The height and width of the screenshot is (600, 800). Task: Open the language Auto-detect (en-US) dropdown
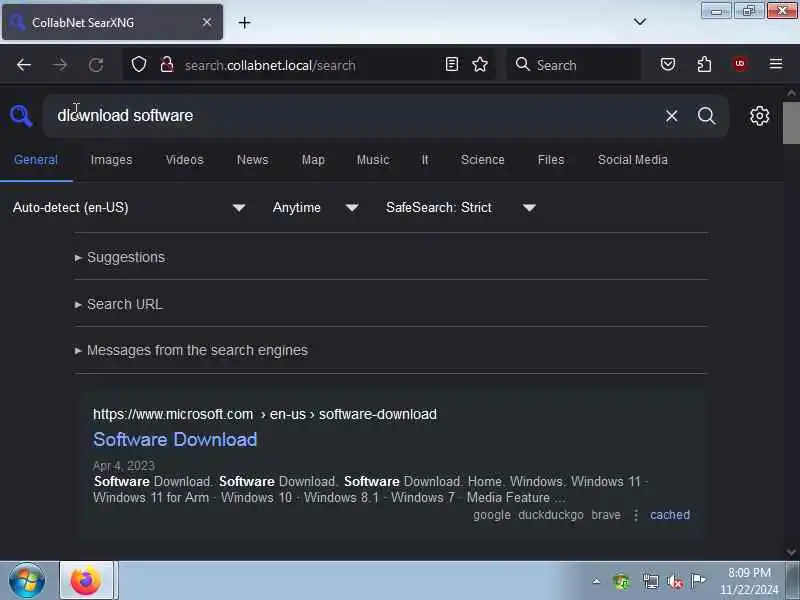point(129,208)
